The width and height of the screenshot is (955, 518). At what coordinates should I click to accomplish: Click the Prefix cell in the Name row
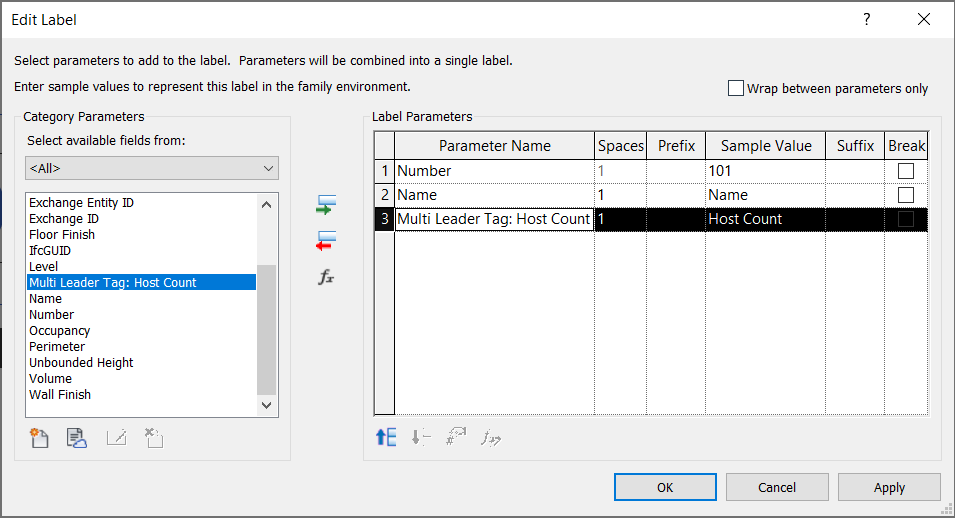676,195
